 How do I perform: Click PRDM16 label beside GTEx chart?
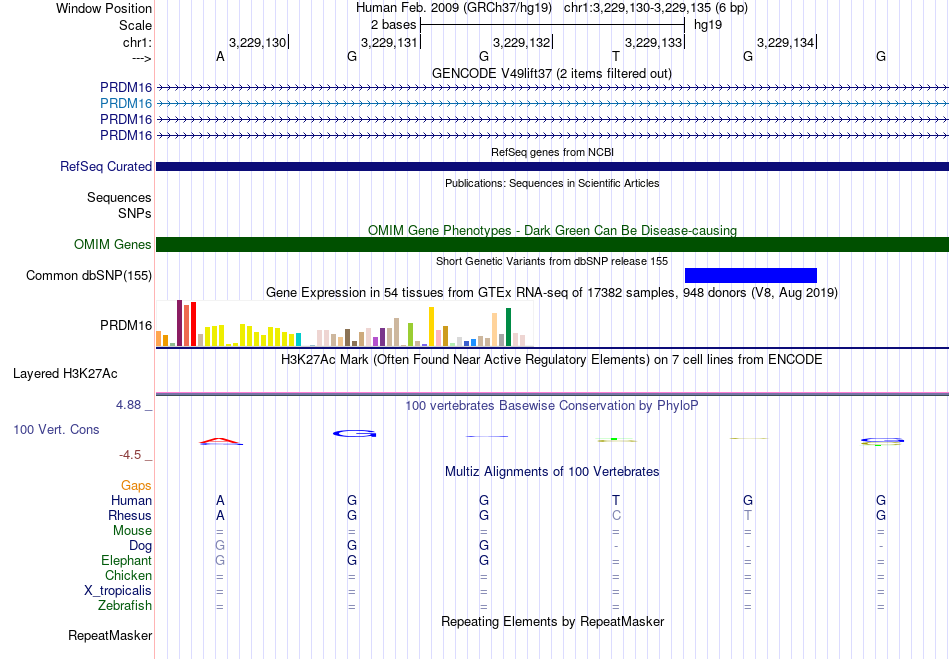coord(126,325)
